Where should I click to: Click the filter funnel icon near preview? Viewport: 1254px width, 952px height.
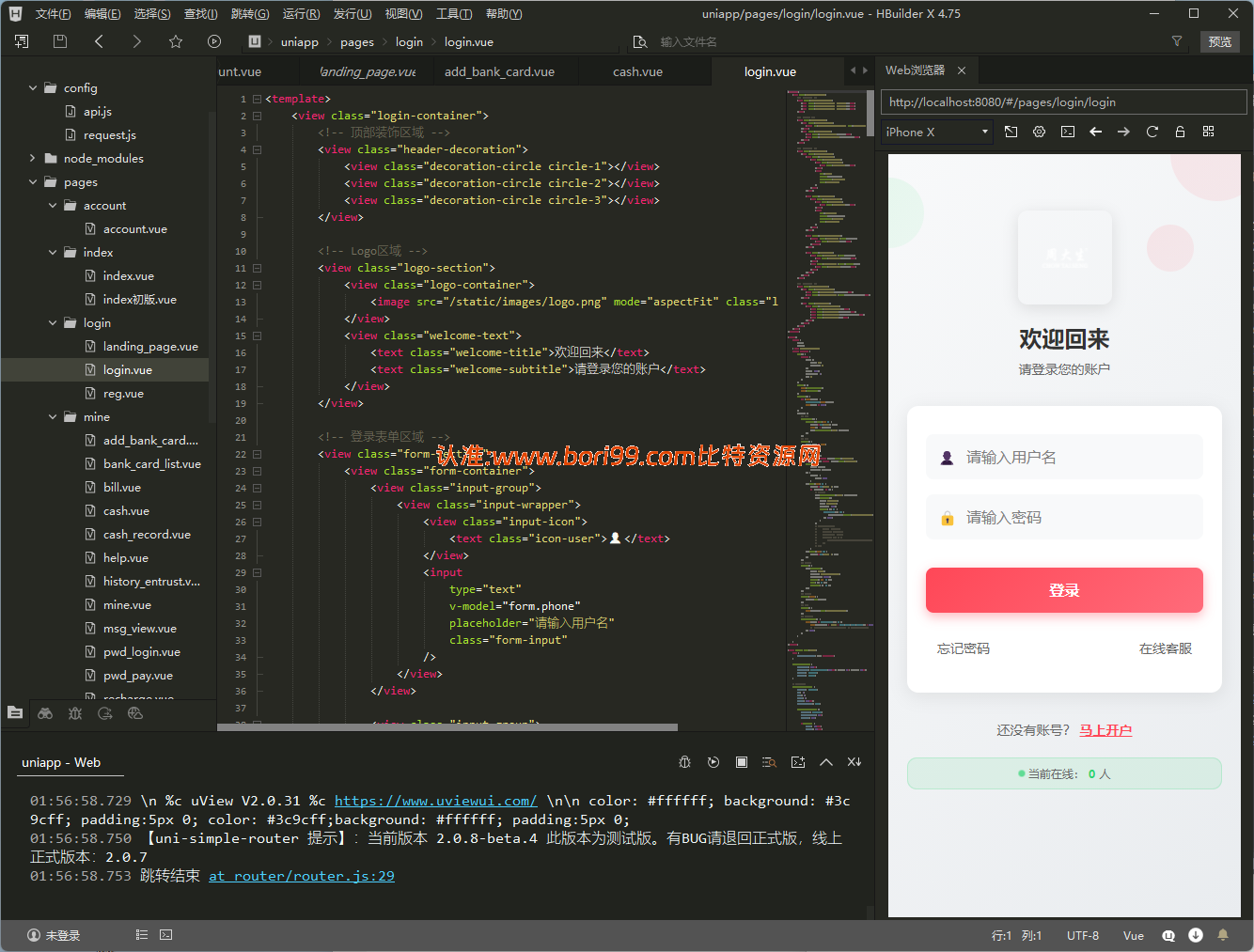coord(1177,41)
